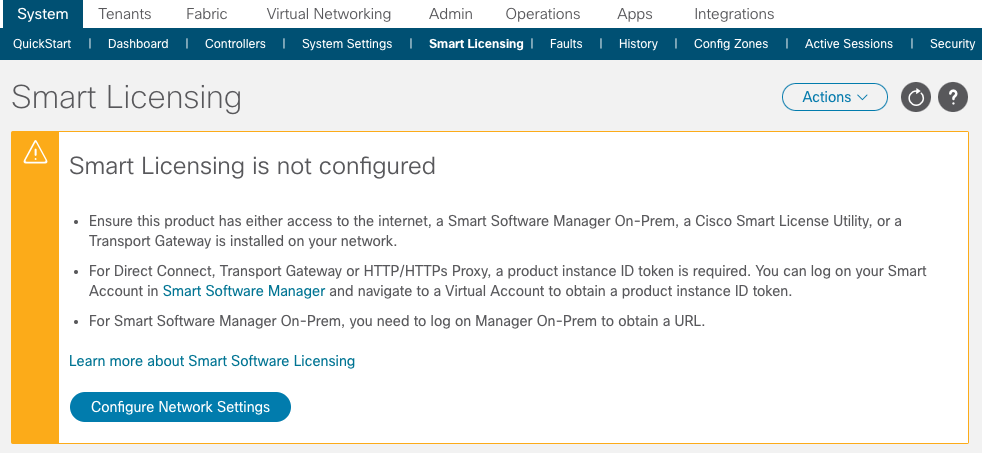Click the yellow warning triangle icon
This screenshot has height=453, width=982.
(35, 152)
